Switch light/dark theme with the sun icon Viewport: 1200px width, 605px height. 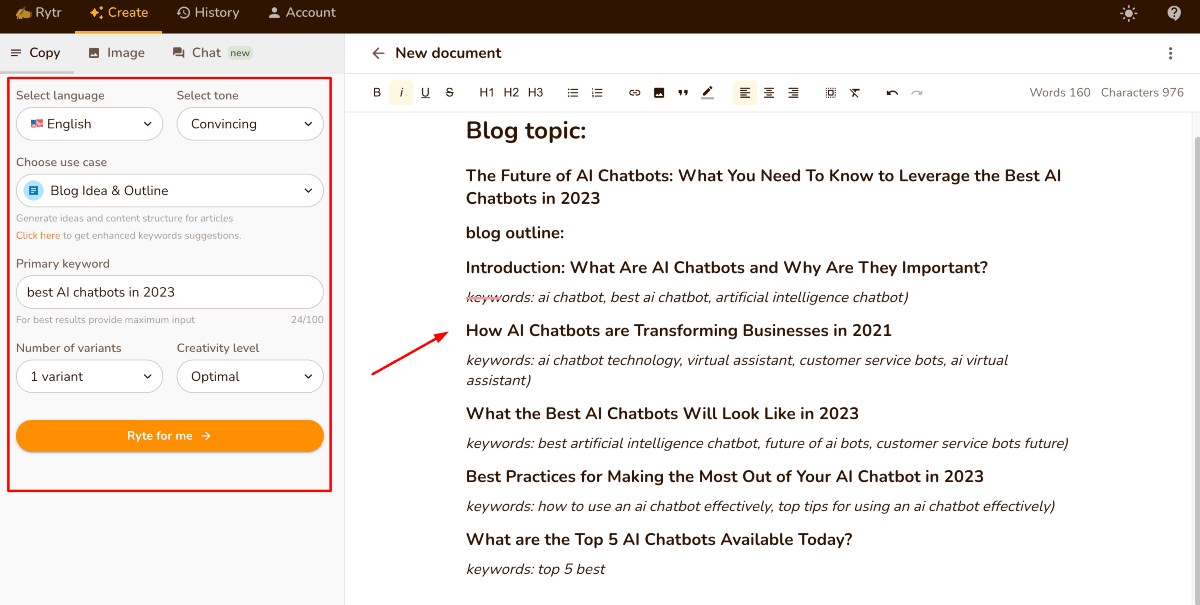[1129, 13]
